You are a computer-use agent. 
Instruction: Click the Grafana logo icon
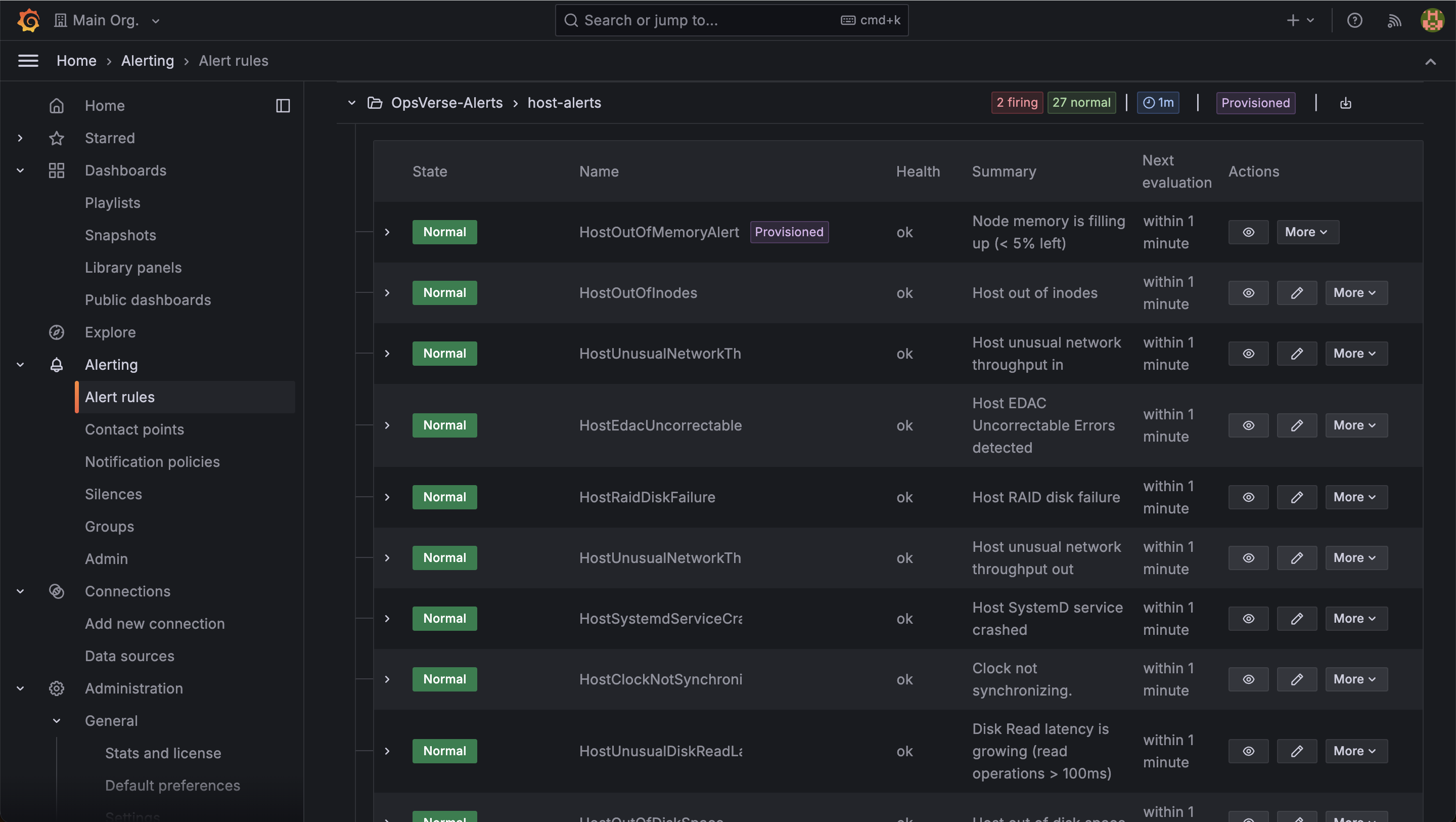pos(28,20)
